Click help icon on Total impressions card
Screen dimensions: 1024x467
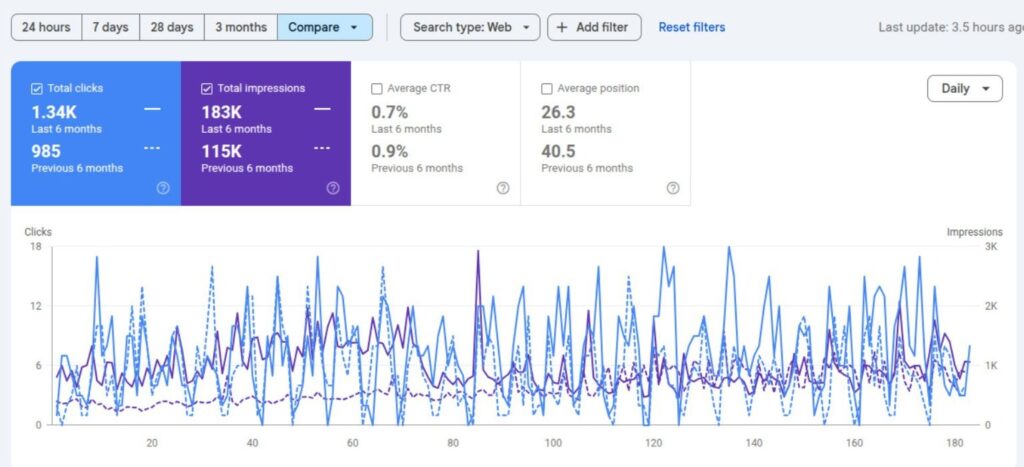(x=333, y=188)
